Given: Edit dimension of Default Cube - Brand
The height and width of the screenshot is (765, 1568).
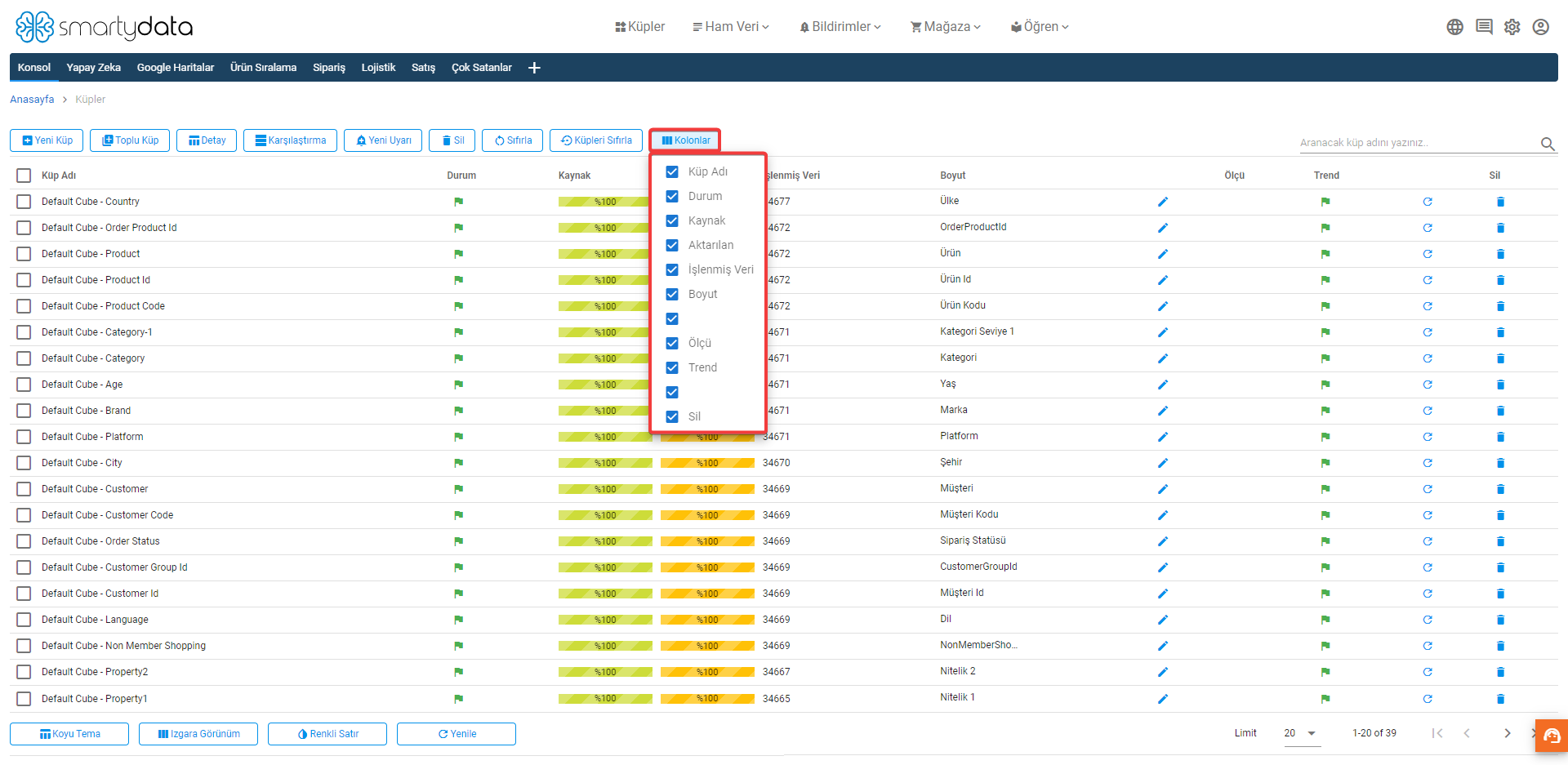Looking at the screenshot, I should (1163, 411).
